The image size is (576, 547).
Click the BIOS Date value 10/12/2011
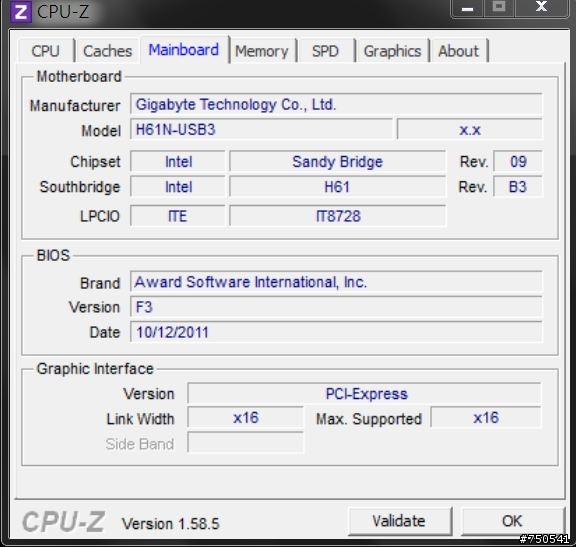click(336, 332)
